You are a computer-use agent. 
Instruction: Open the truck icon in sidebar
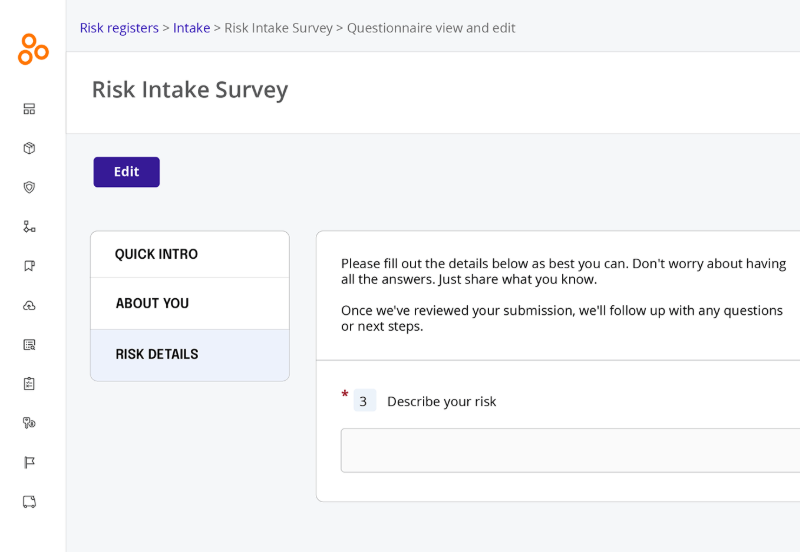(x=29, y=502)
